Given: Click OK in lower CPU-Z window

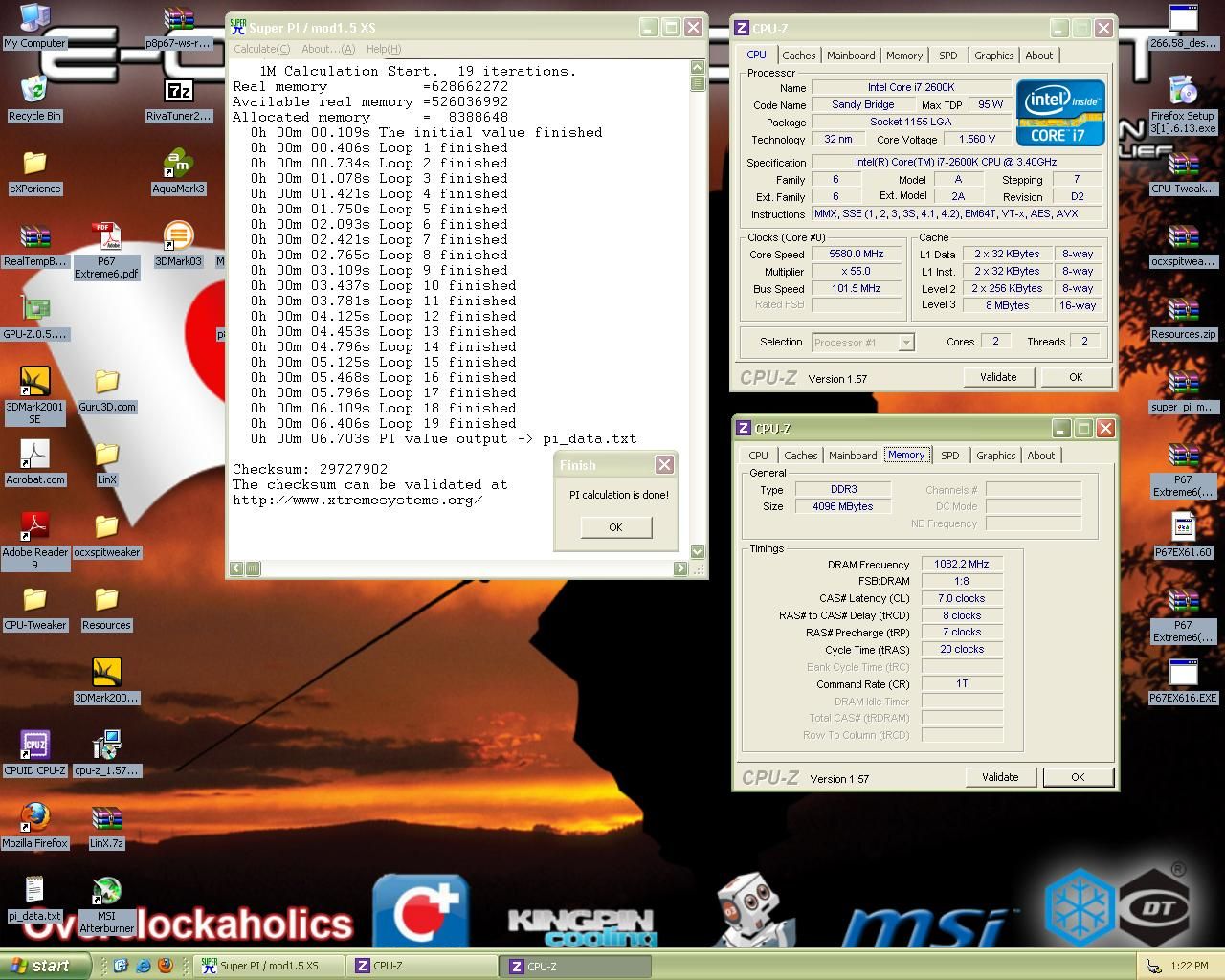Looking at the screenshot, I should (x=1078, y=777).
